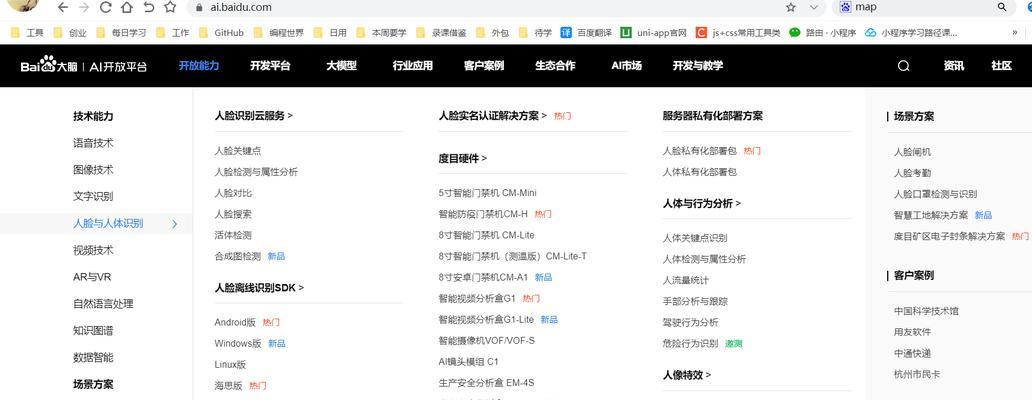Open 智能视频分析盒G1-Lite link
Image resolution: width=1032 pixels, height=400 pixels.
tap(486, 320)
